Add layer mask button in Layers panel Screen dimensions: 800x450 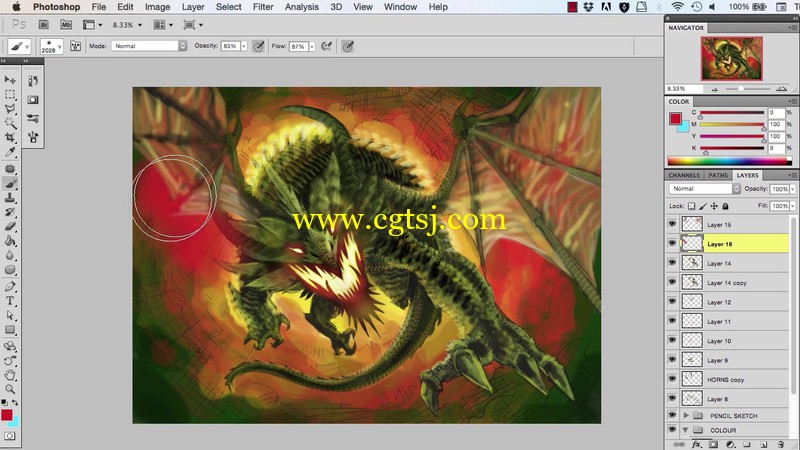[713, 444]
